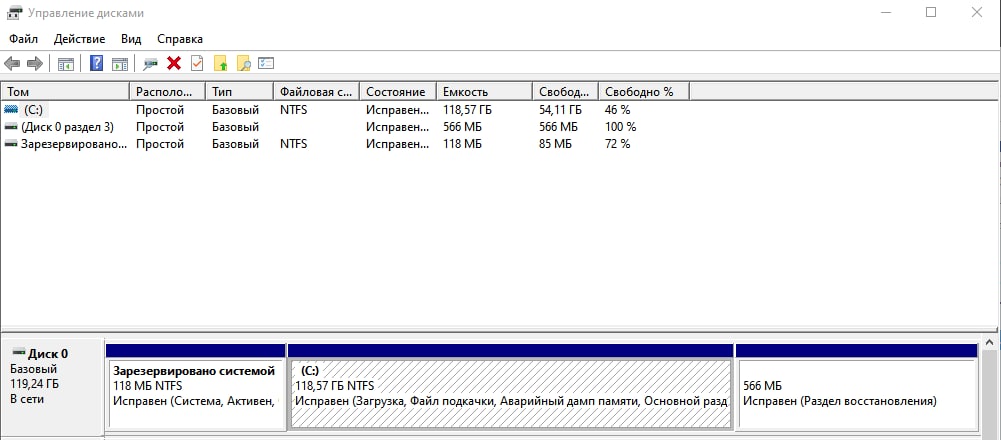This screenshot has height=440, width=1001.
Task: Sort by the Файловая с... column header
Action: point(317,92)
